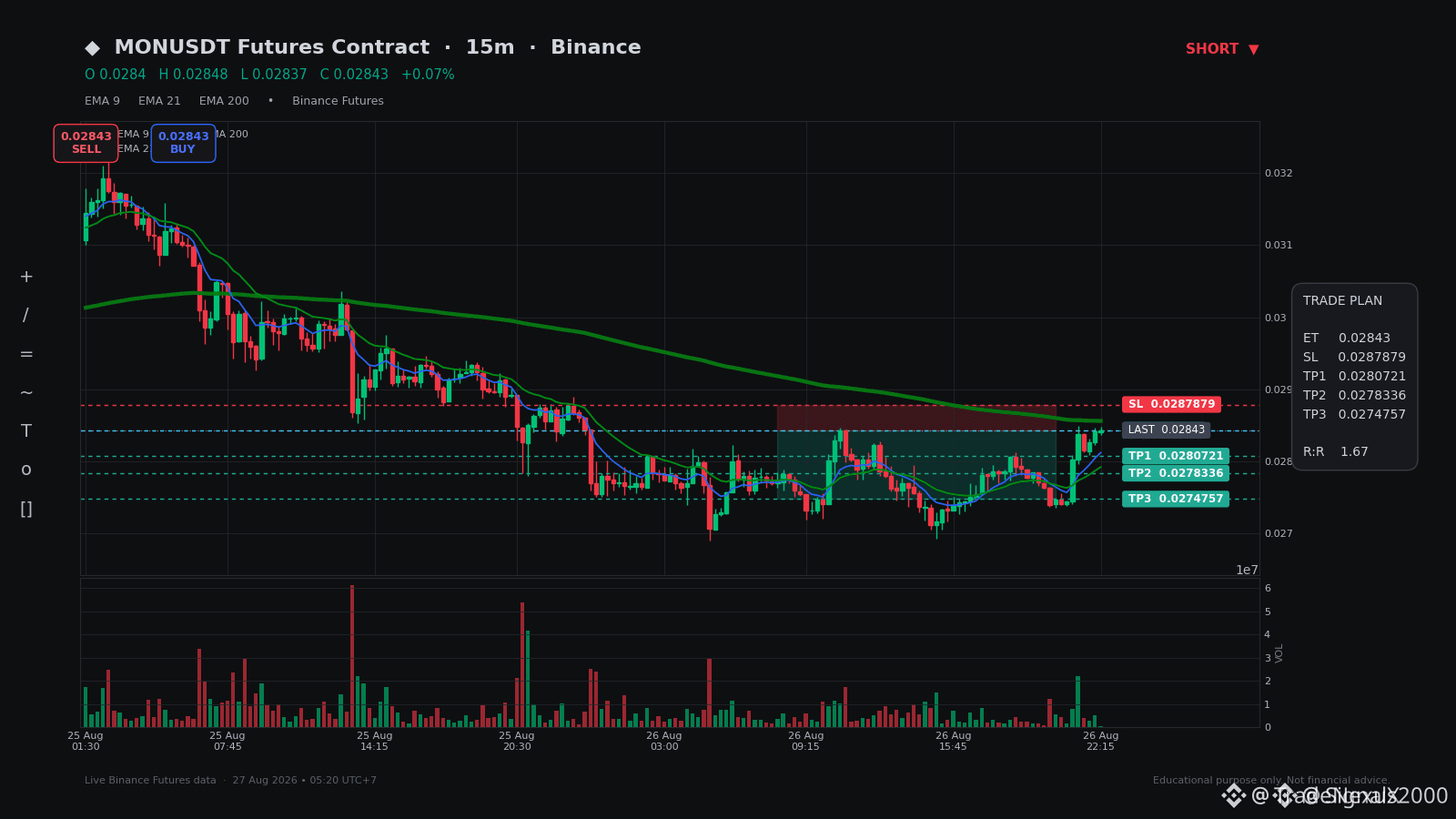Select the TP3 0.0274757 price tag
1456x819 pixels.
(x=1176, y=499)
